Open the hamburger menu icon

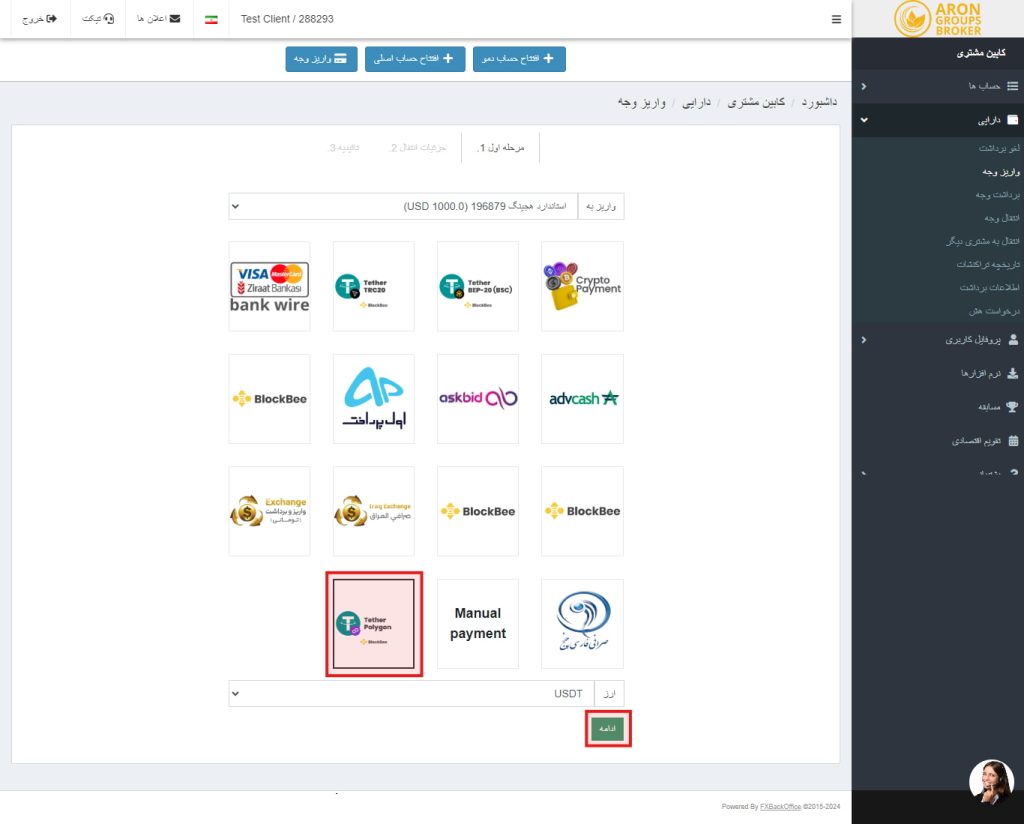pyautogui.click(x=836, y=20)
